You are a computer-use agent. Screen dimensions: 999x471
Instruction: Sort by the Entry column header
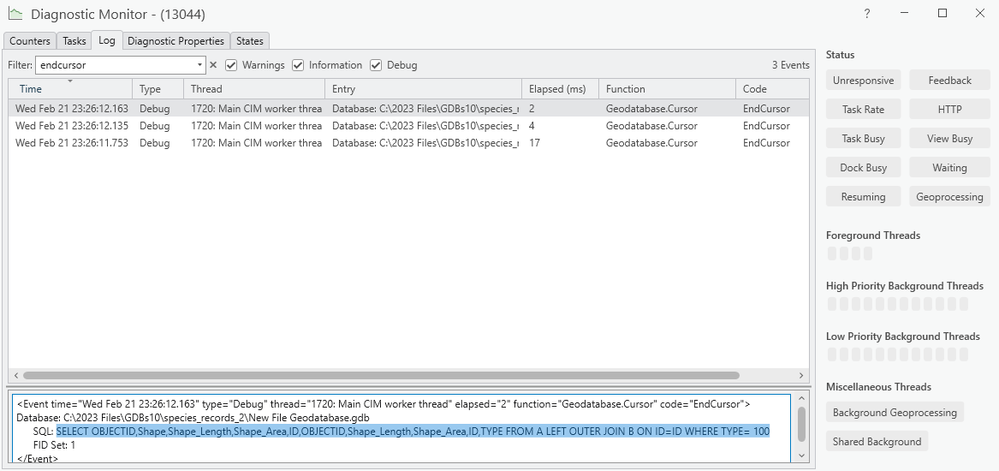tap(423, 89)
